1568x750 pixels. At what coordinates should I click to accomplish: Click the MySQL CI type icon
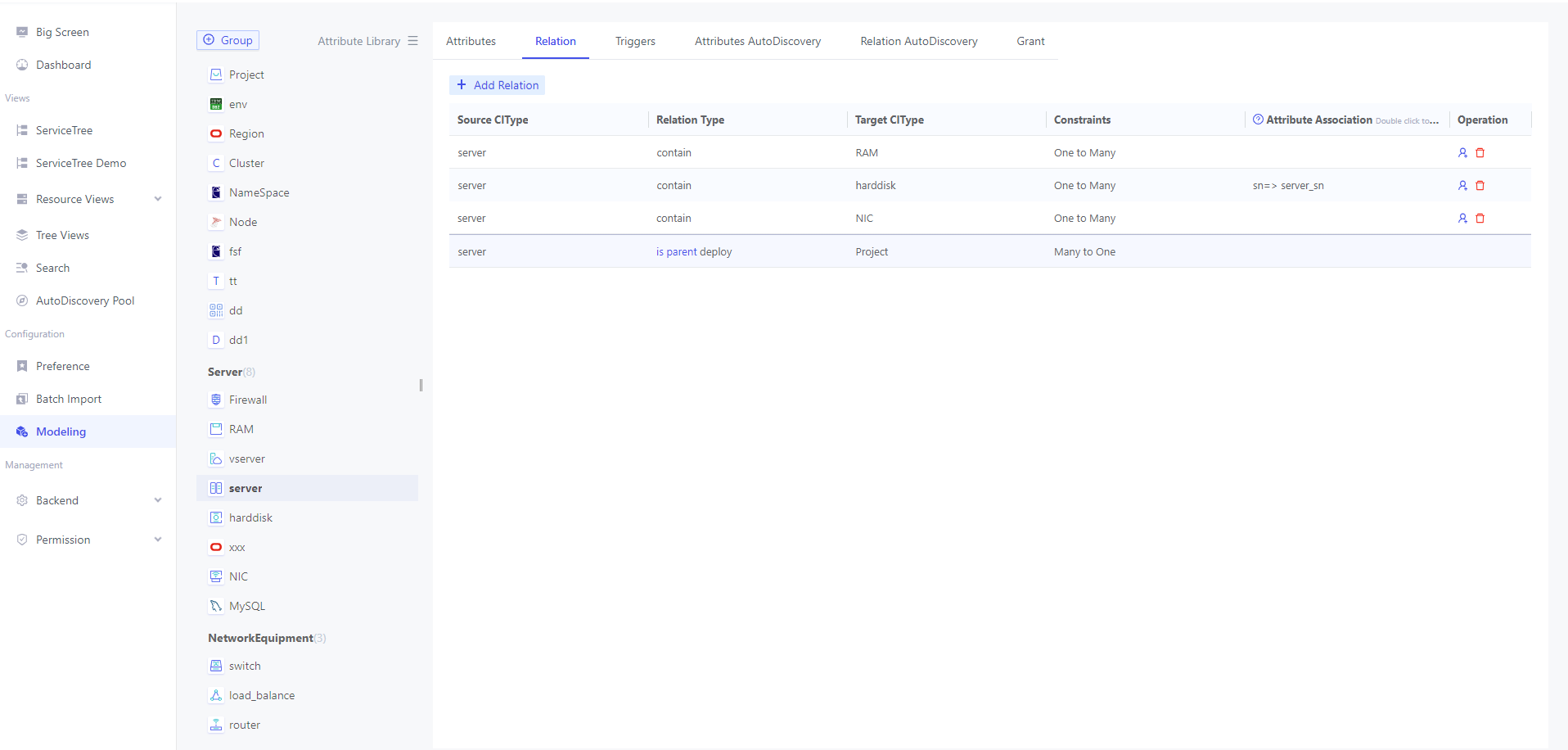point(216,606)
